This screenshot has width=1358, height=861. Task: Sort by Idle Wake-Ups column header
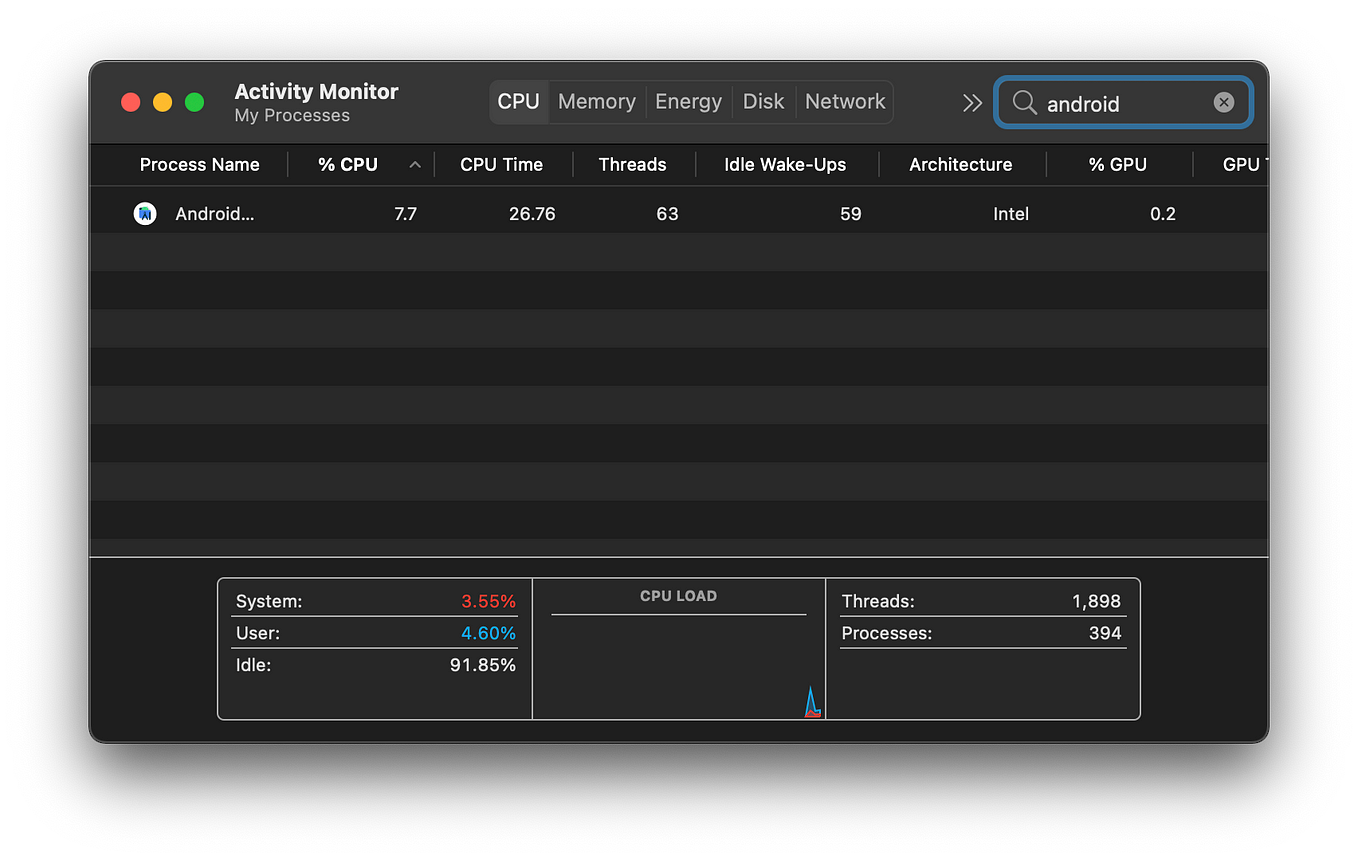click(x=785, y=165)
